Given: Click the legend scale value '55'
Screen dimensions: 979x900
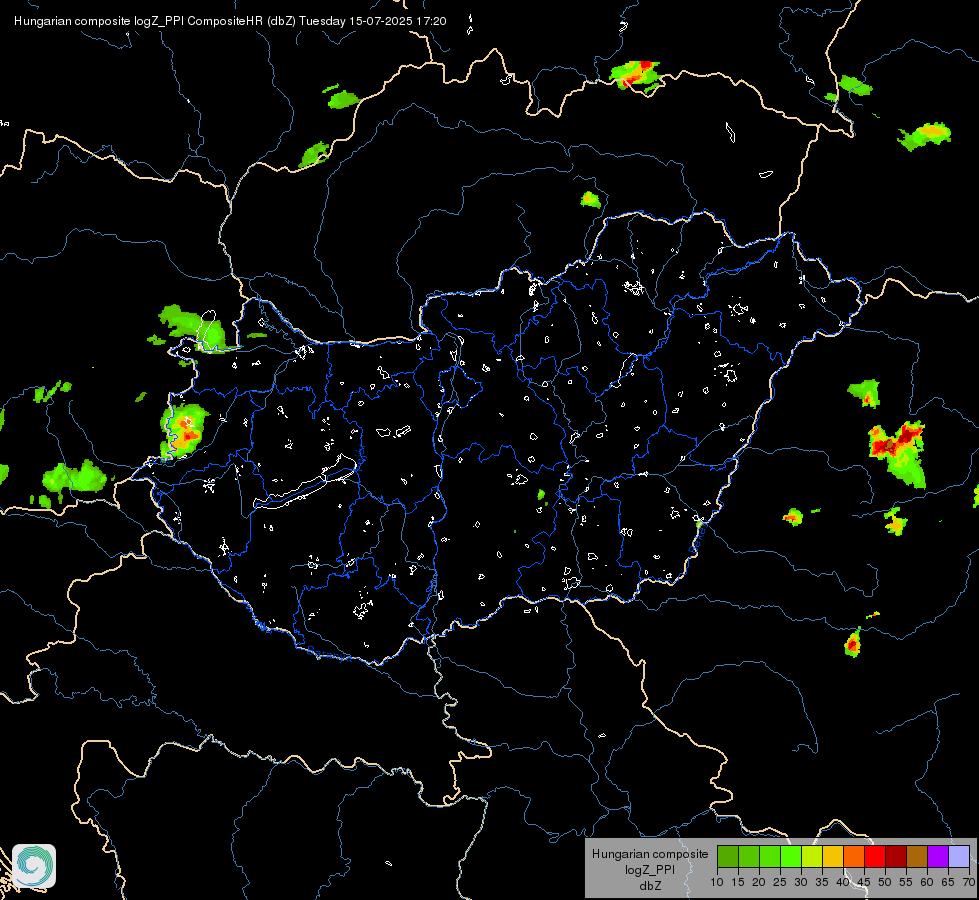Looking at the screenshot, I should coord(906,882).
